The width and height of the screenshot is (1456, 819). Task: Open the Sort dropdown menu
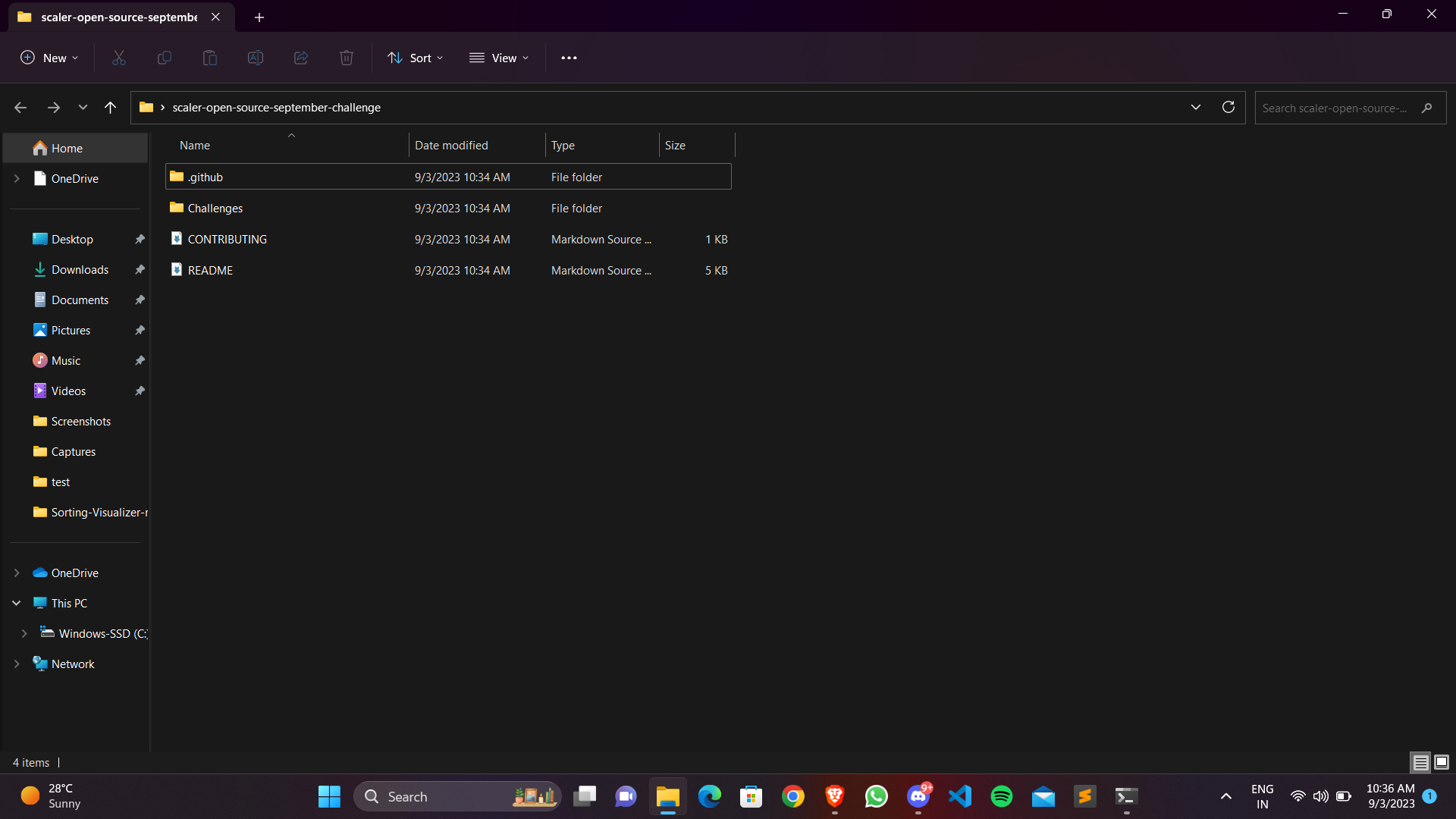[x=416, y=58]
